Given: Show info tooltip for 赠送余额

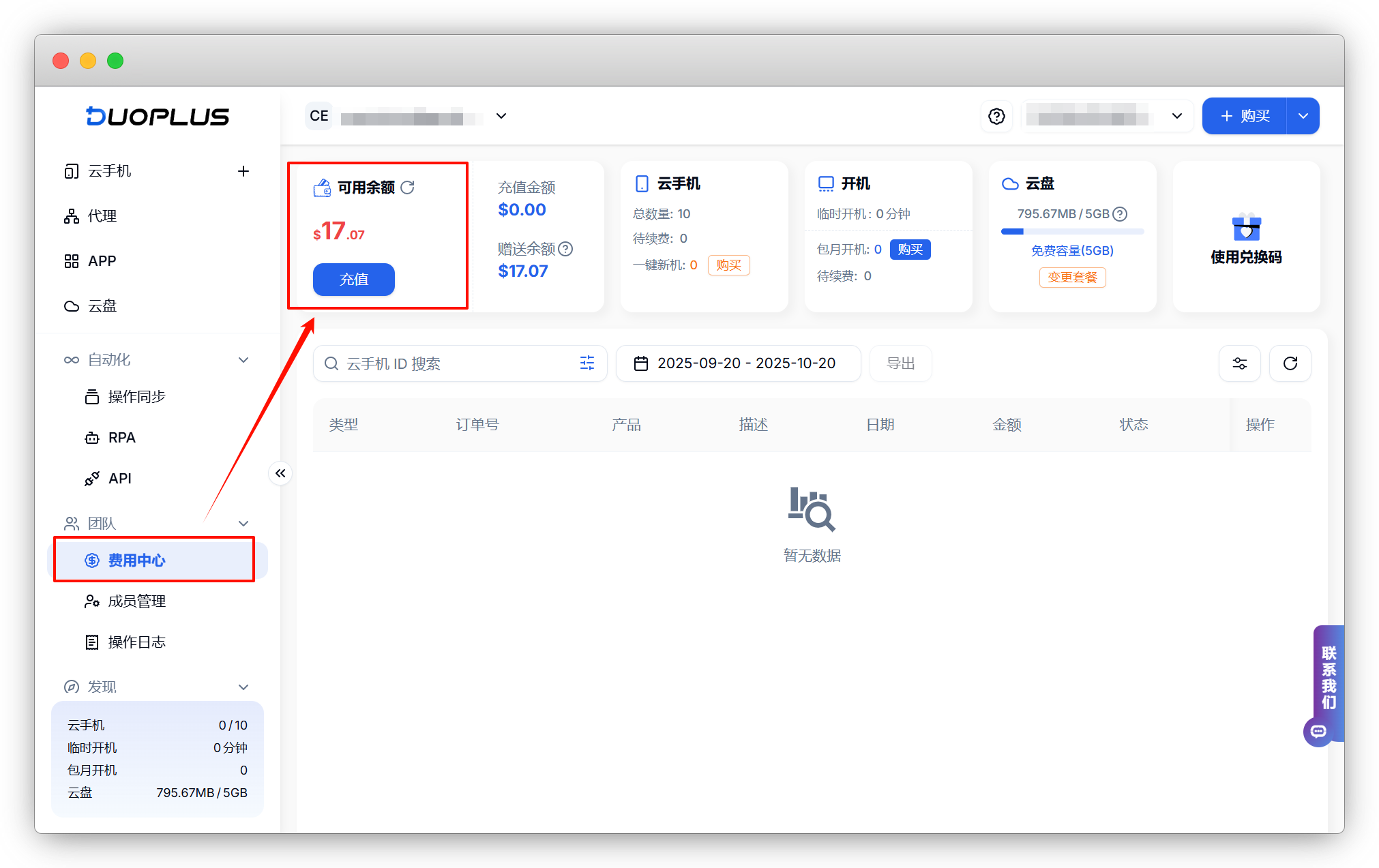Looking at the screenshot, I should [565, 249].
